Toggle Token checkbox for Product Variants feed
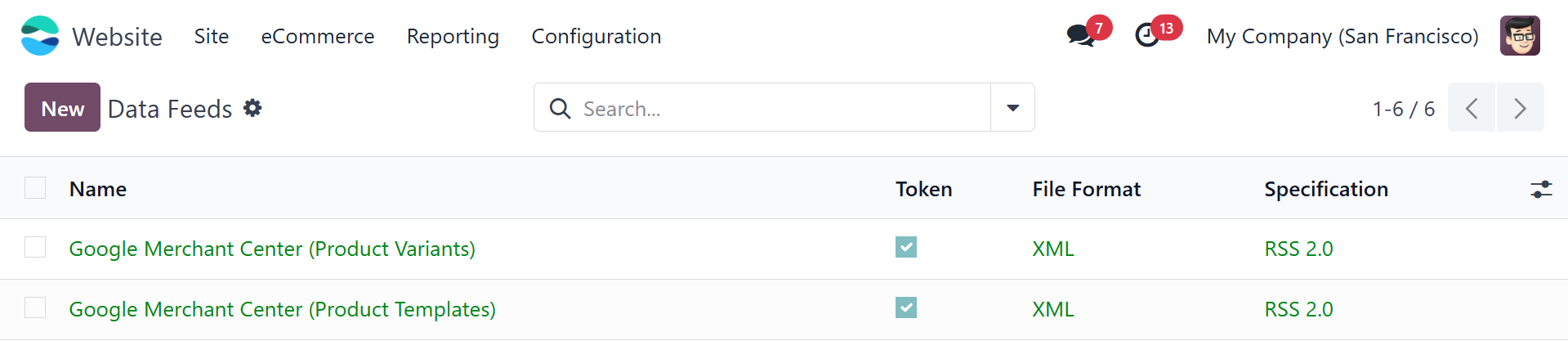 [905, 248]
